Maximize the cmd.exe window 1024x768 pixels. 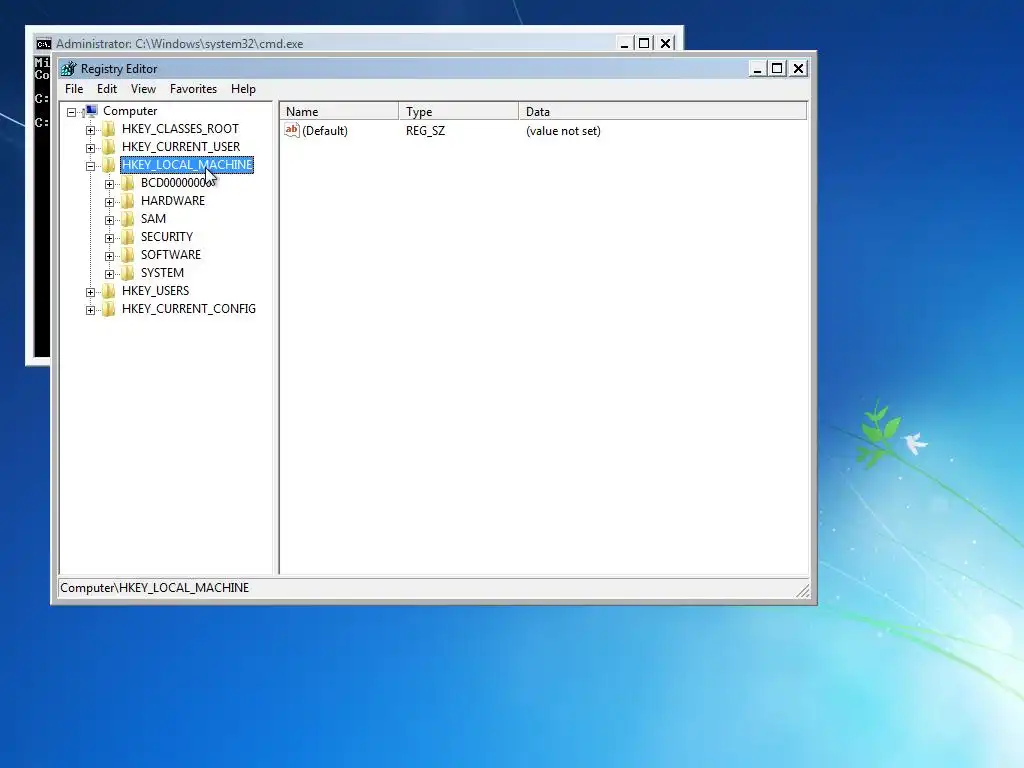click(644, 44)
